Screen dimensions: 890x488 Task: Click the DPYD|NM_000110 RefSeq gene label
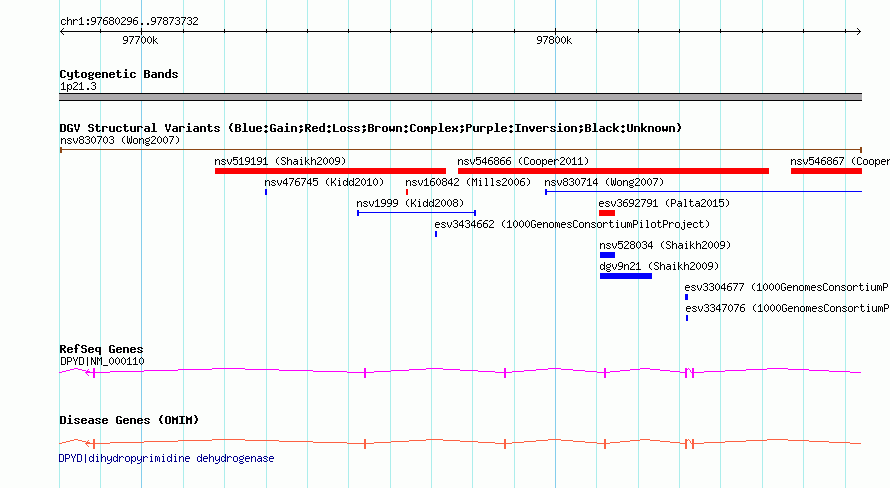point(102,361)
